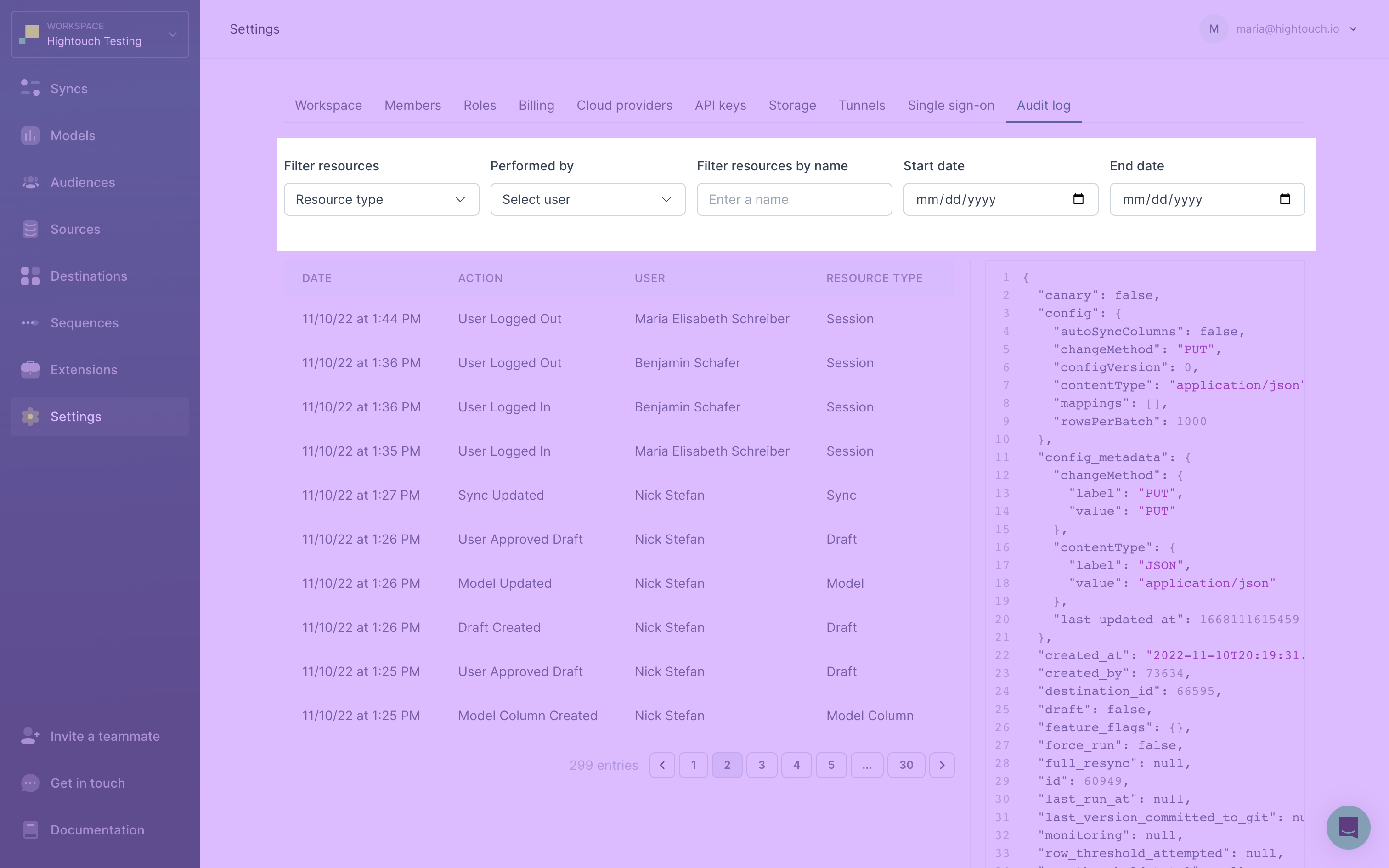Open the End date calendar picker
The width and height of the screenshot is (1389, 868).
1285,199
